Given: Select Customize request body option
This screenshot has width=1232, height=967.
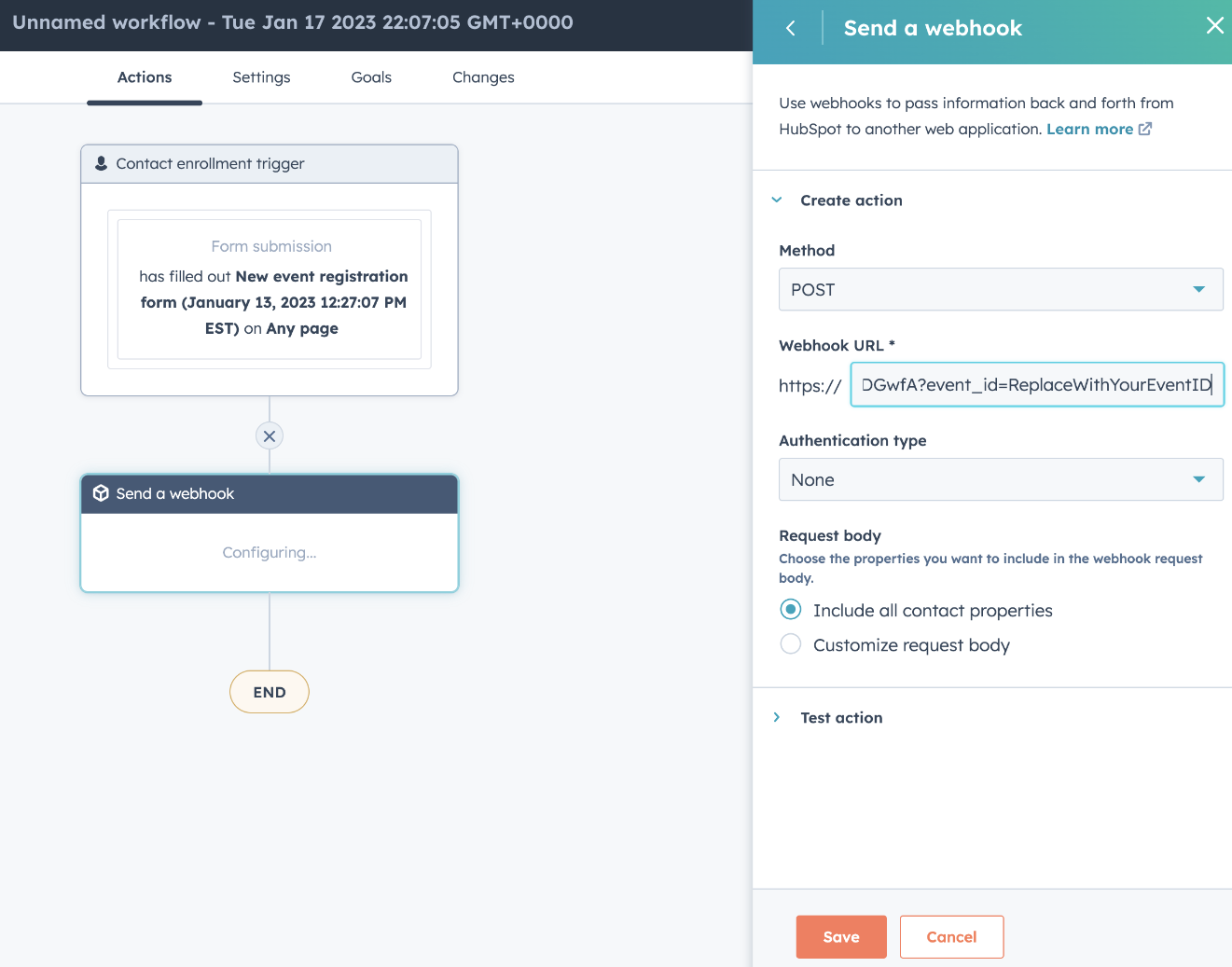Looking at the screenshot, I should [791, 644].
